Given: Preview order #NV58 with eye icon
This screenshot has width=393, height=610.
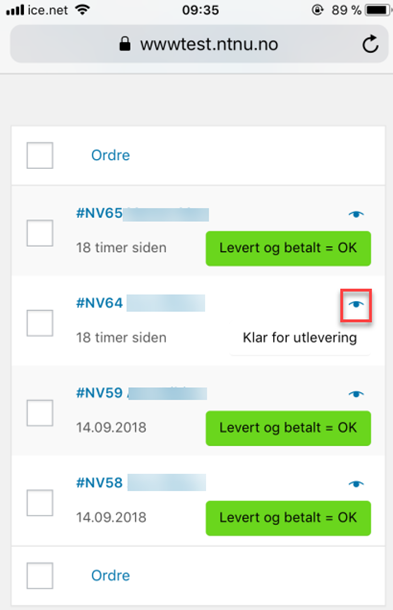Looking at the screenshot, I should [x=356, y=484].
